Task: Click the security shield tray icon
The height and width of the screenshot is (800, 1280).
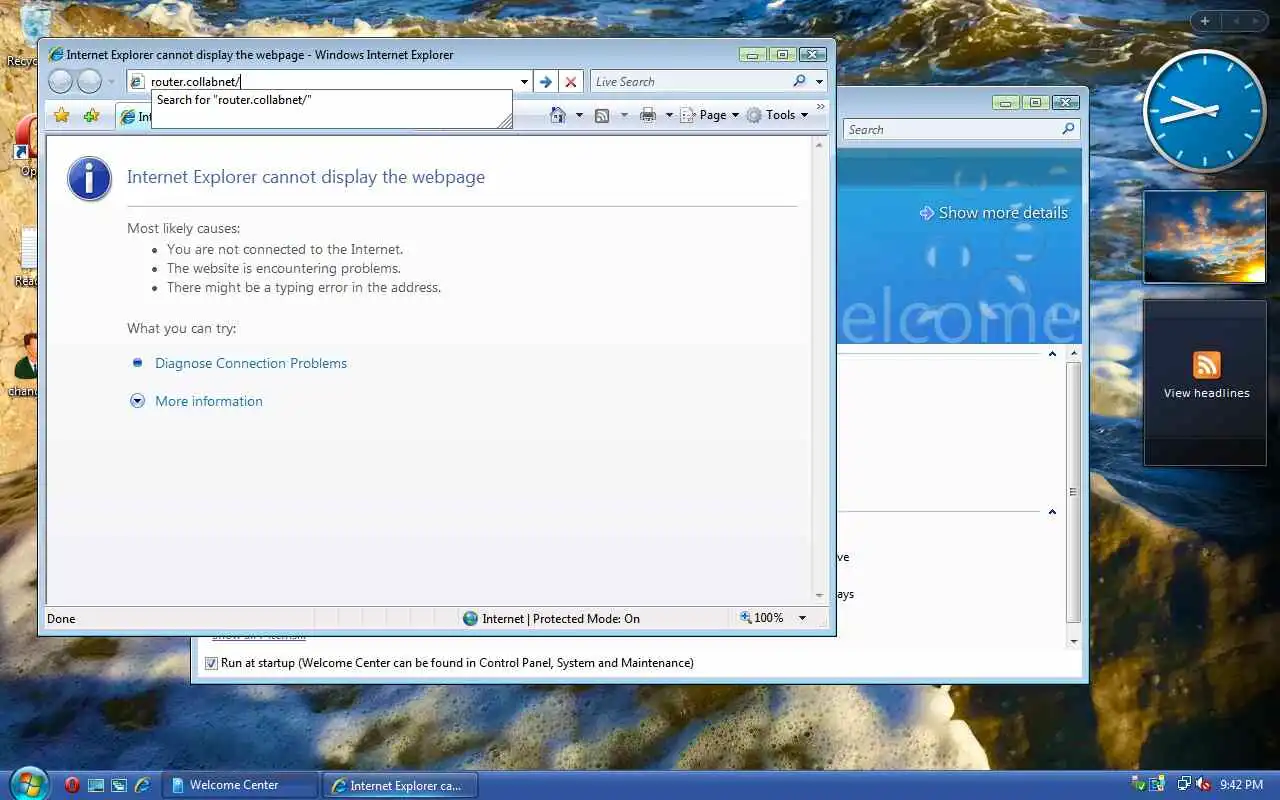Action: click(1138, 785)
